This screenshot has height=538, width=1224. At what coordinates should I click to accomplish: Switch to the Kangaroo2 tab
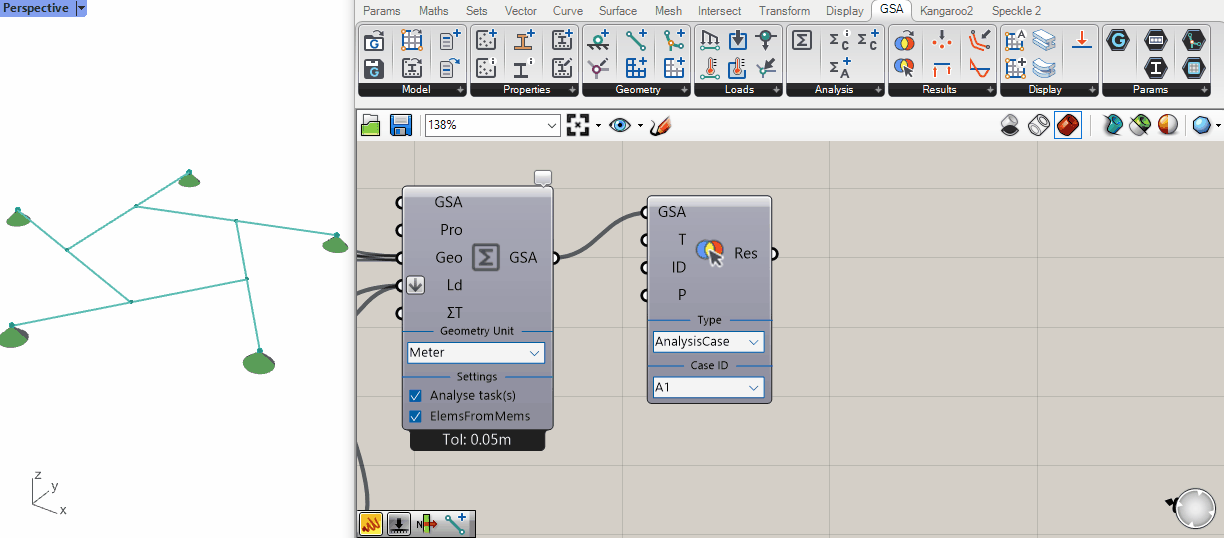946,11
